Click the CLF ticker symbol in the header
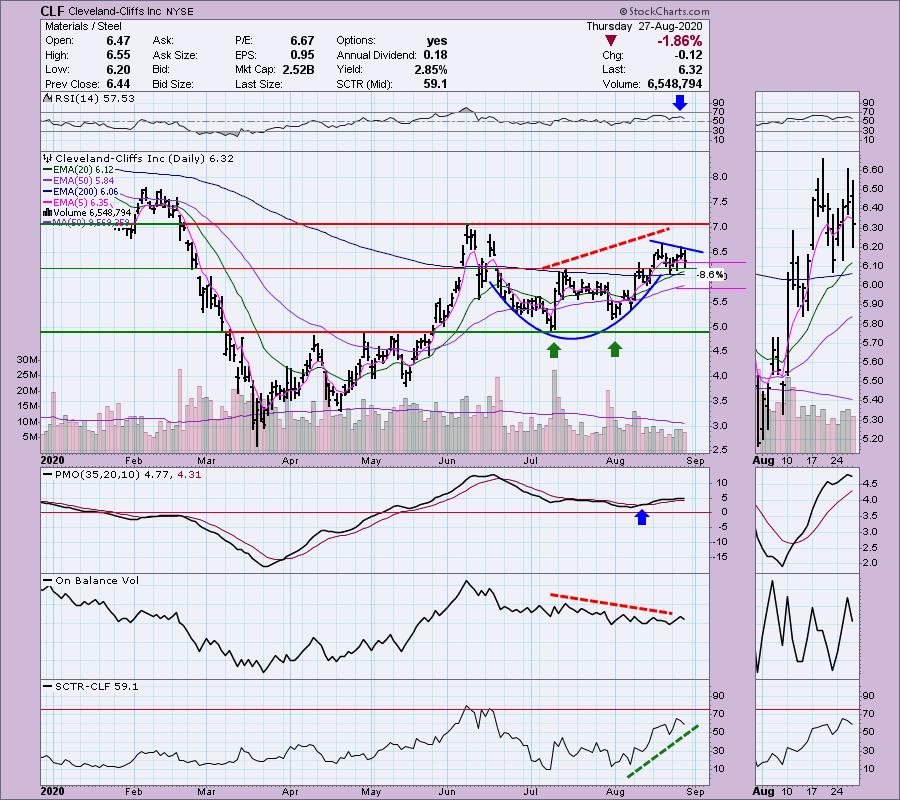This screenshot has width=900, height=800. coord(52,11)
